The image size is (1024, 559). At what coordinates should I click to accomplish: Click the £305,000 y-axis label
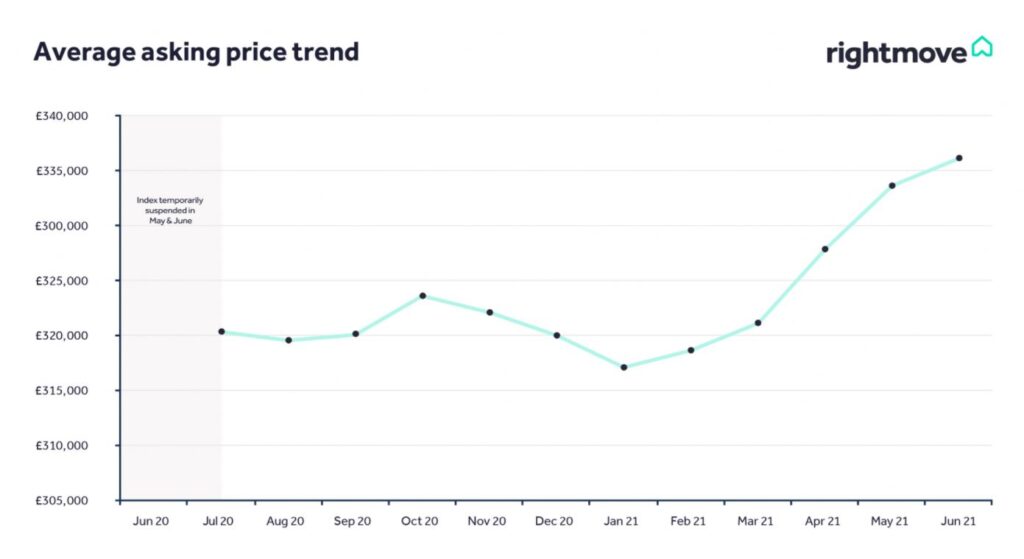coord(62,500)
